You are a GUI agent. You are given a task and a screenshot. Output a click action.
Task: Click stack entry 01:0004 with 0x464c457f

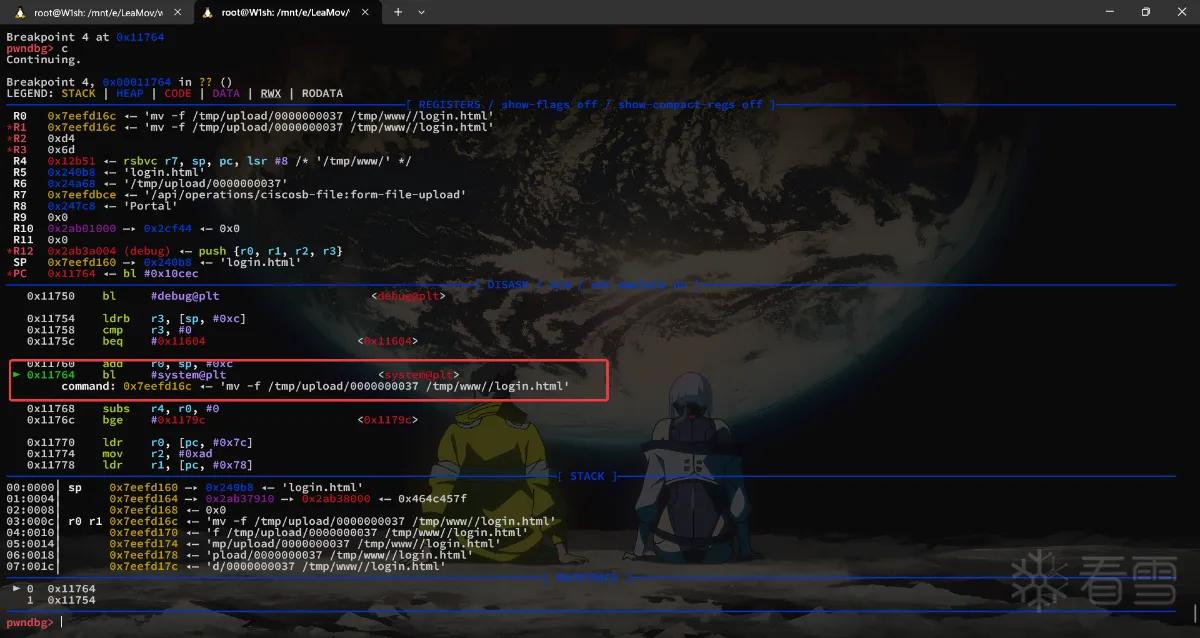pos(237,499)
